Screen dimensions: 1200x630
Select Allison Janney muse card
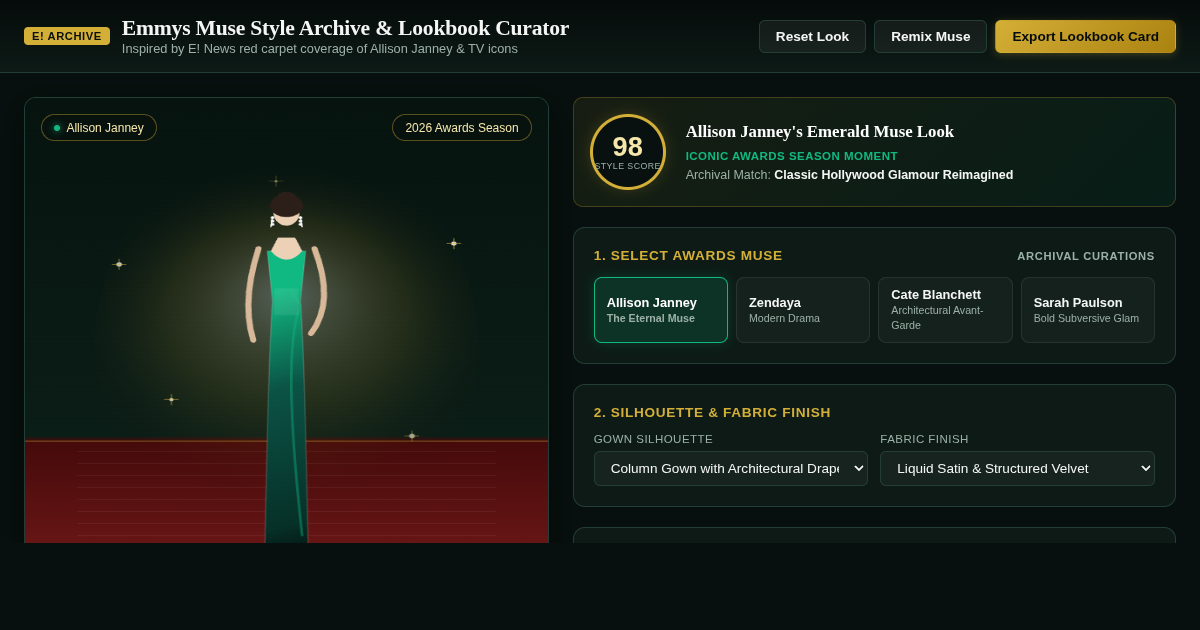[x=661, y=310]
